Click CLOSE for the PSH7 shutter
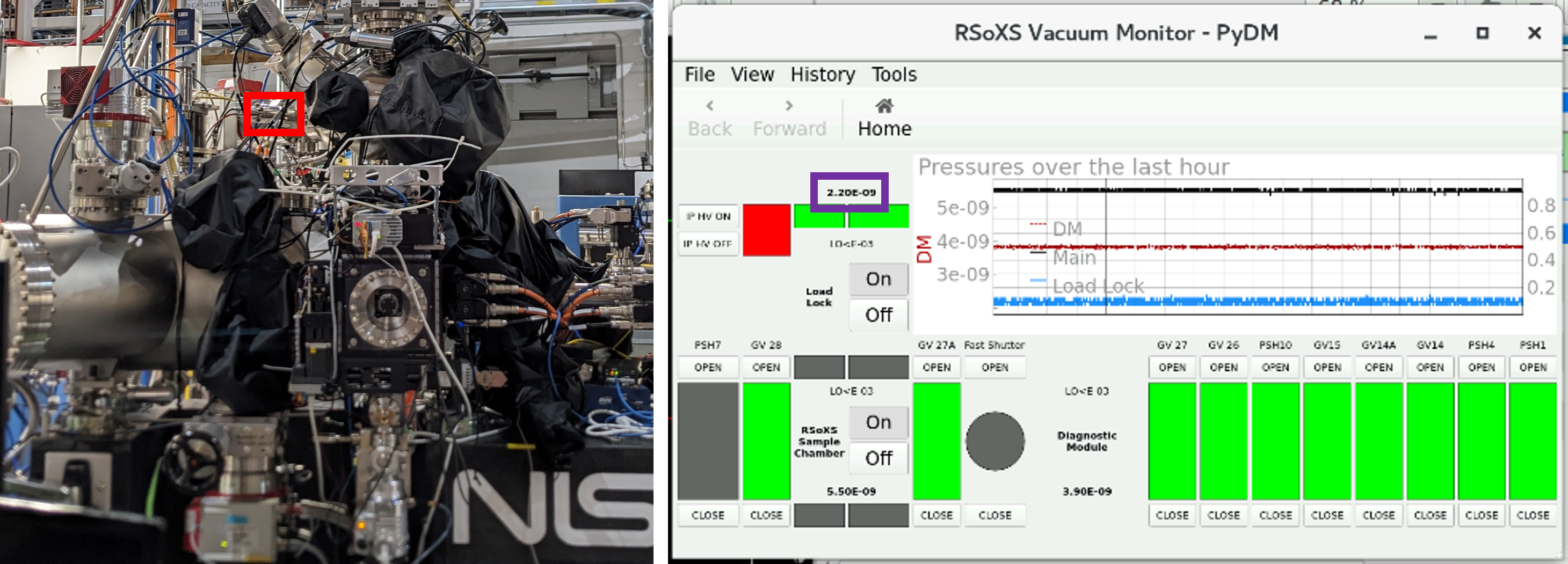The height and width of the screenshot is (564, 1568). [708, 515]
